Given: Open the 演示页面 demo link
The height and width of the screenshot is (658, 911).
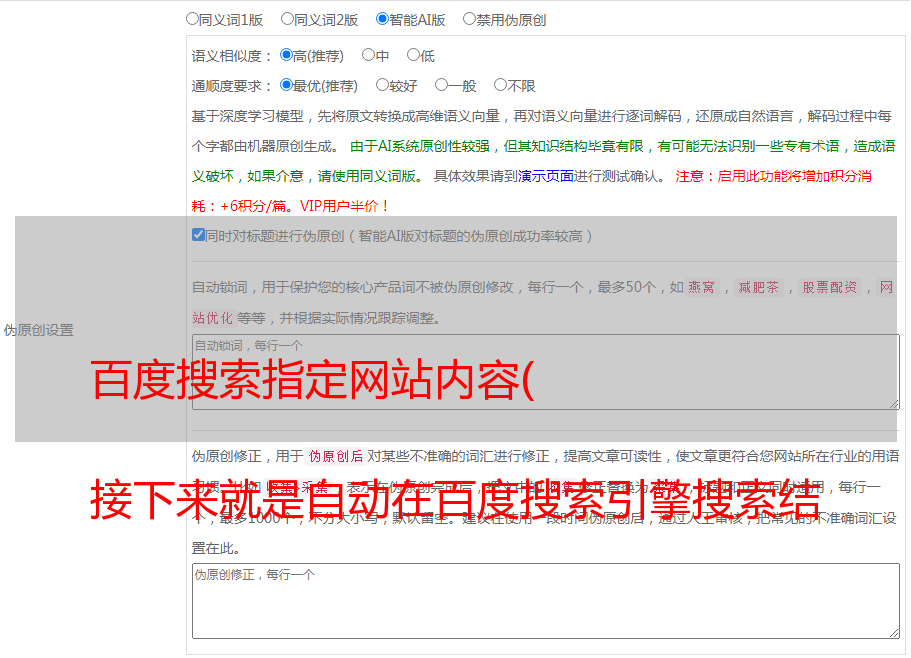Looking at the screenshot, I should click(546, 176).
